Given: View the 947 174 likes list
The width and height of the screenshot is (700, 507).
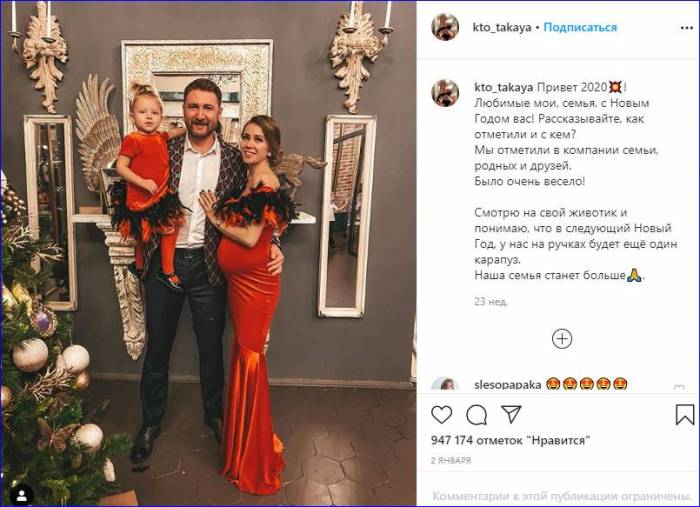Looking at the screenshot, I should click(510, 440).
